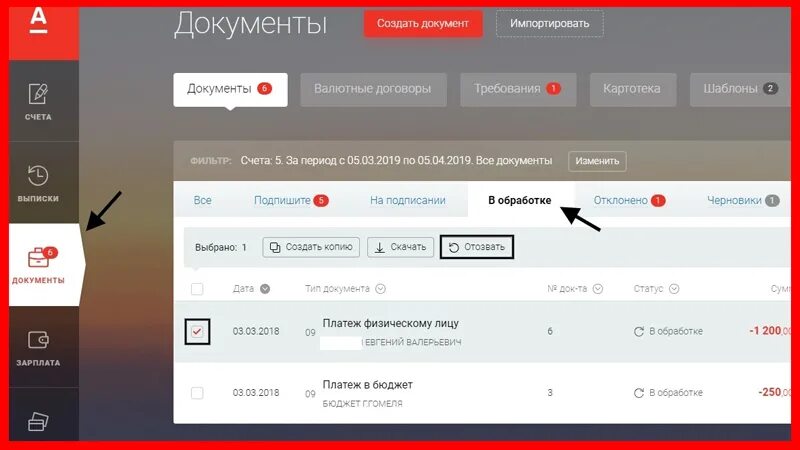The image size is (800, 450).
Task: Check the Платеж в бюджет row checkbox
Action: pyautogui.click(x=197, y=393)
